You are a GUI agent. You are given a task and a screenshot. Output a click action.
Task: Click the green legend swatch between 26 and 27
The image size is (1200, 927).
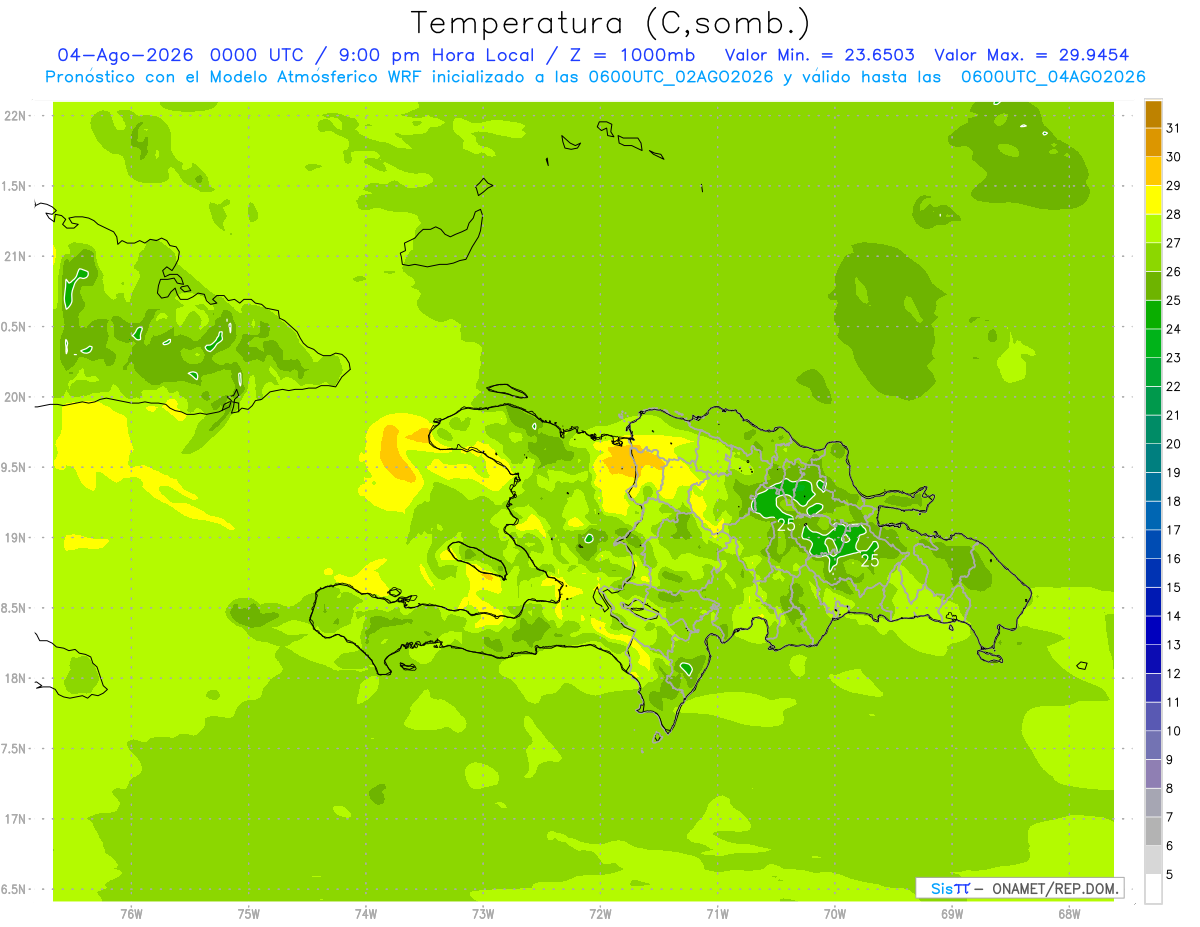pyautogui.click(x=1153, y=257)
